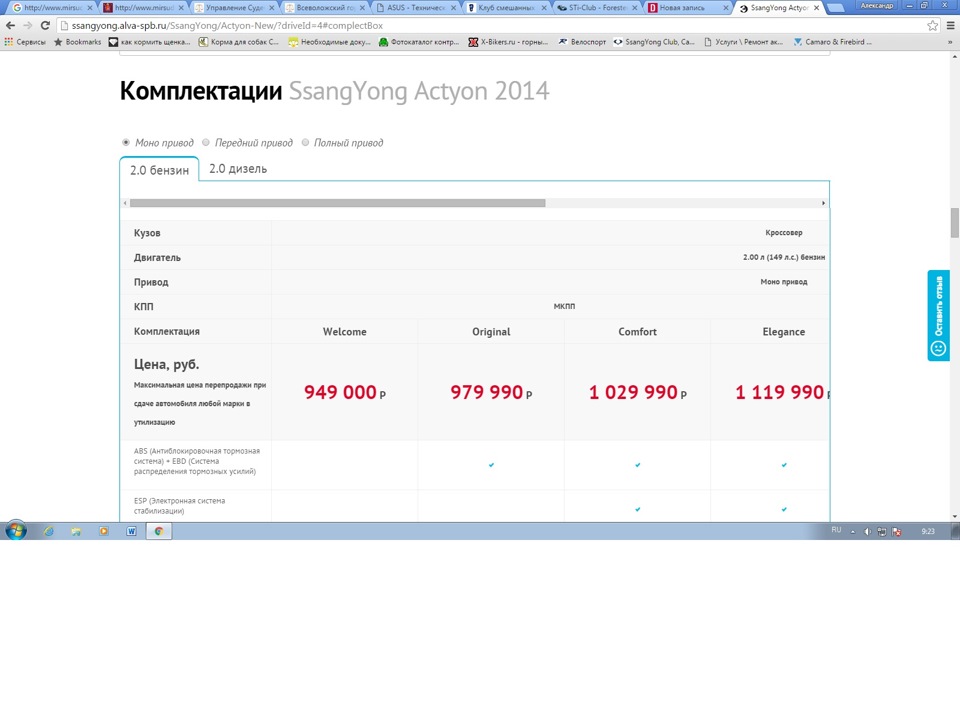Image resolution: width=960 pixels, height=720 pixels.
Task: Open the Windows Start menu
Action: coord(16,531)
